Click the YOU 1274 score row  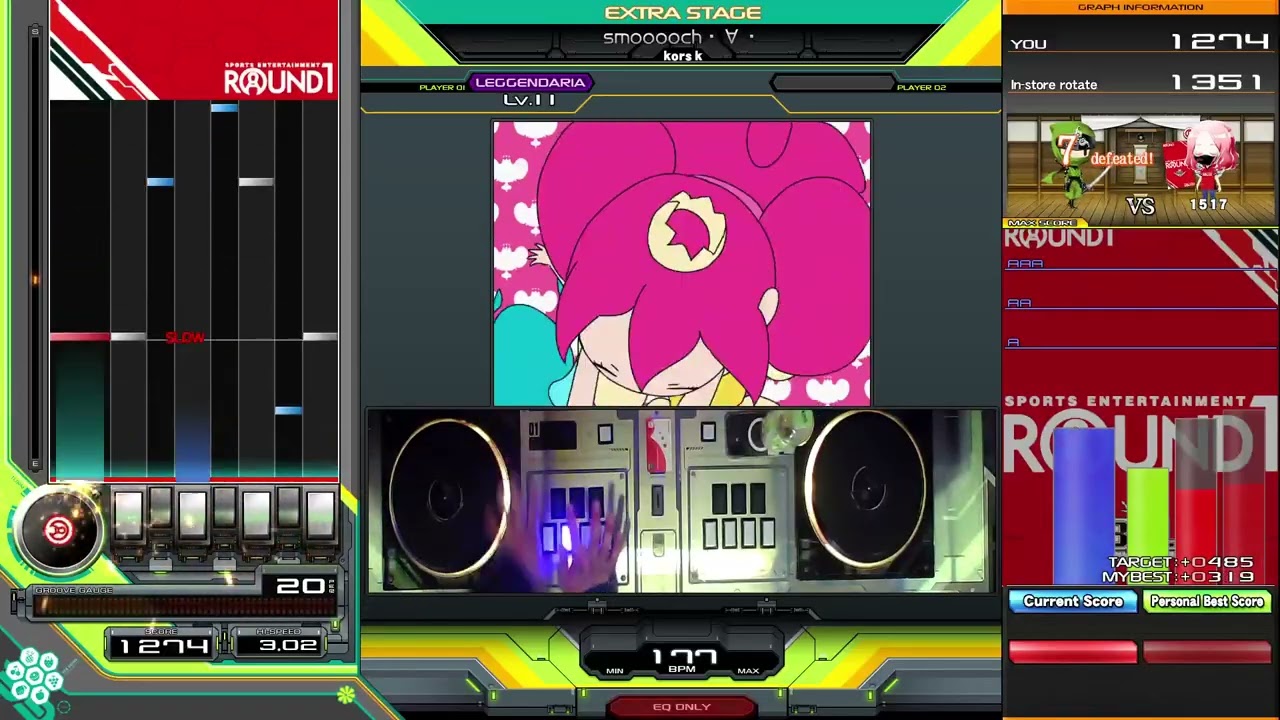click(x=1140, y=43)
